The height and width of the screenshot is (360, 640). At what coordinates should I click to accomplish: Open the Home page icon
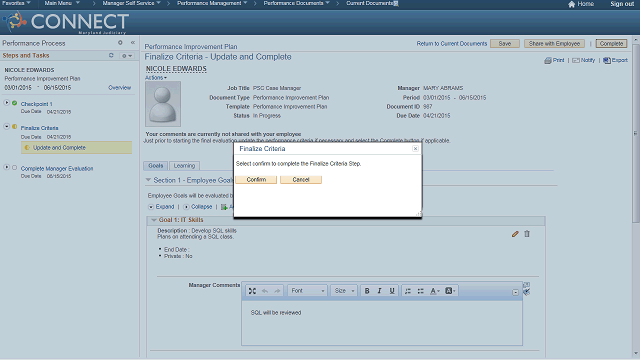tap(571, 4)
